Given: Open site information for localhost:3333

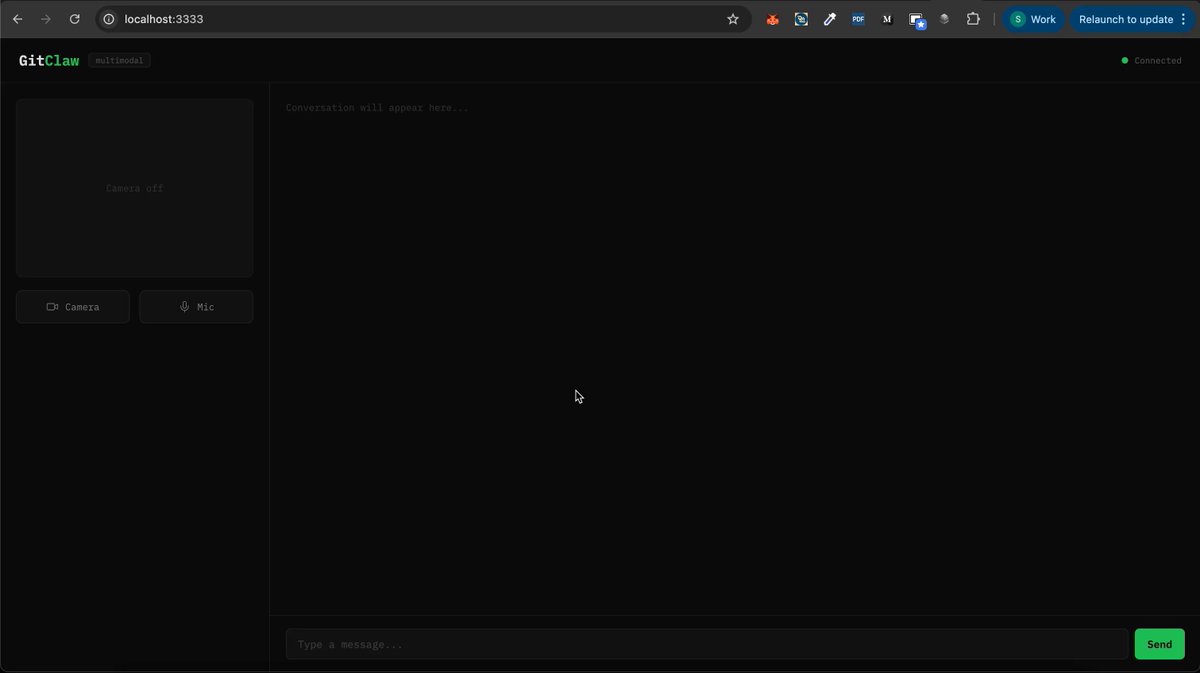Looking at the screenshot, I should 107,18.
